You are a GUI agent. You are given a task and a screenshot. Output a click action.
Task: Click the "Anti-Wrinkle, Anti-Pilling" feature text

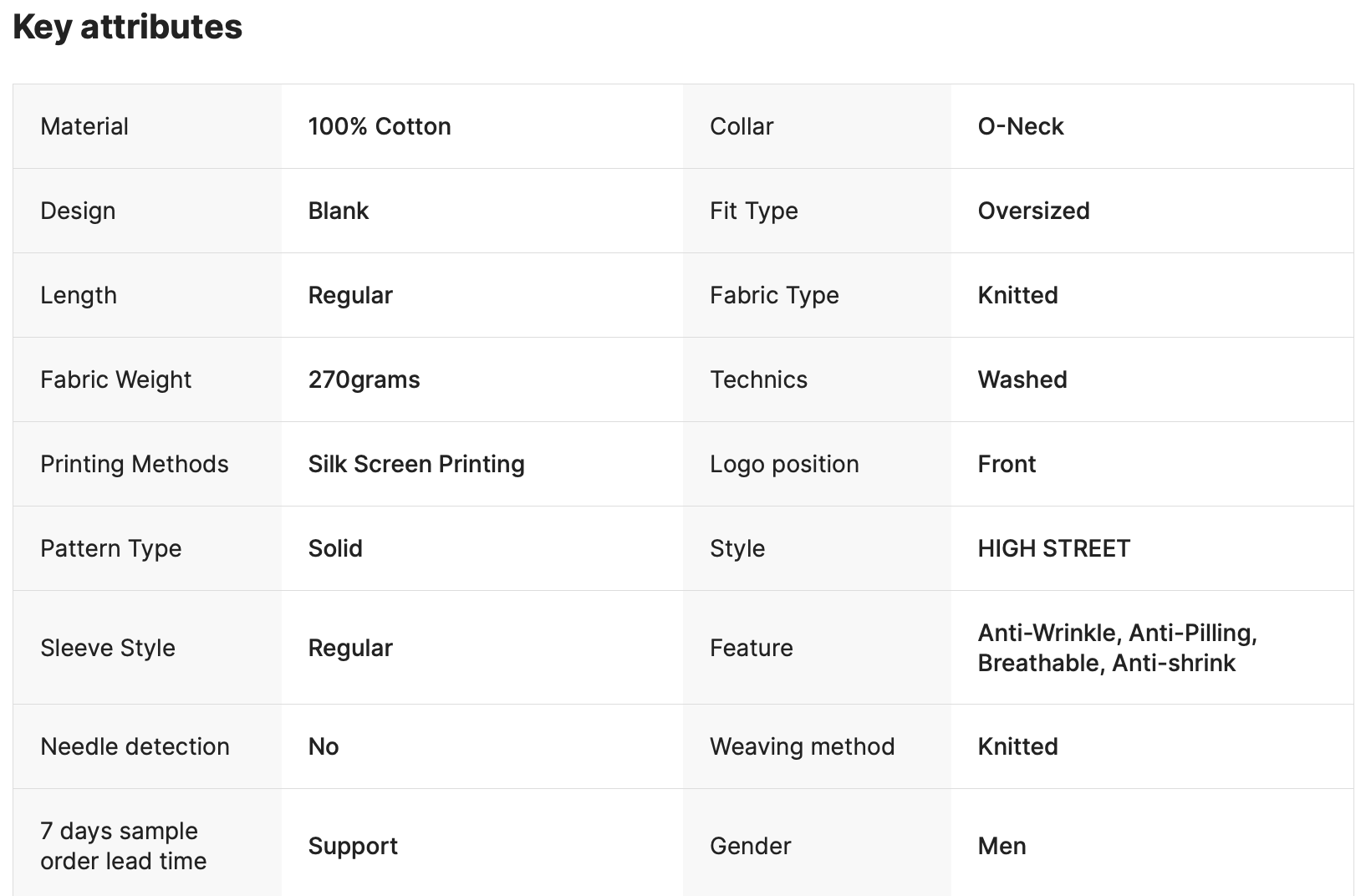tap(1117, 633)
